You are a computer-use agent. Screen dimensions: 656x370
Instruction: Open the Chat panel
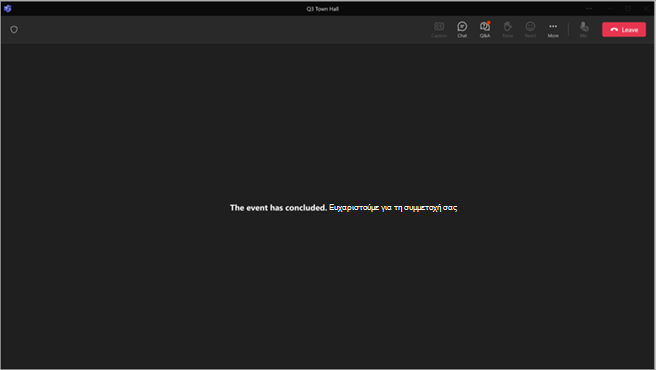coord(462,30)
